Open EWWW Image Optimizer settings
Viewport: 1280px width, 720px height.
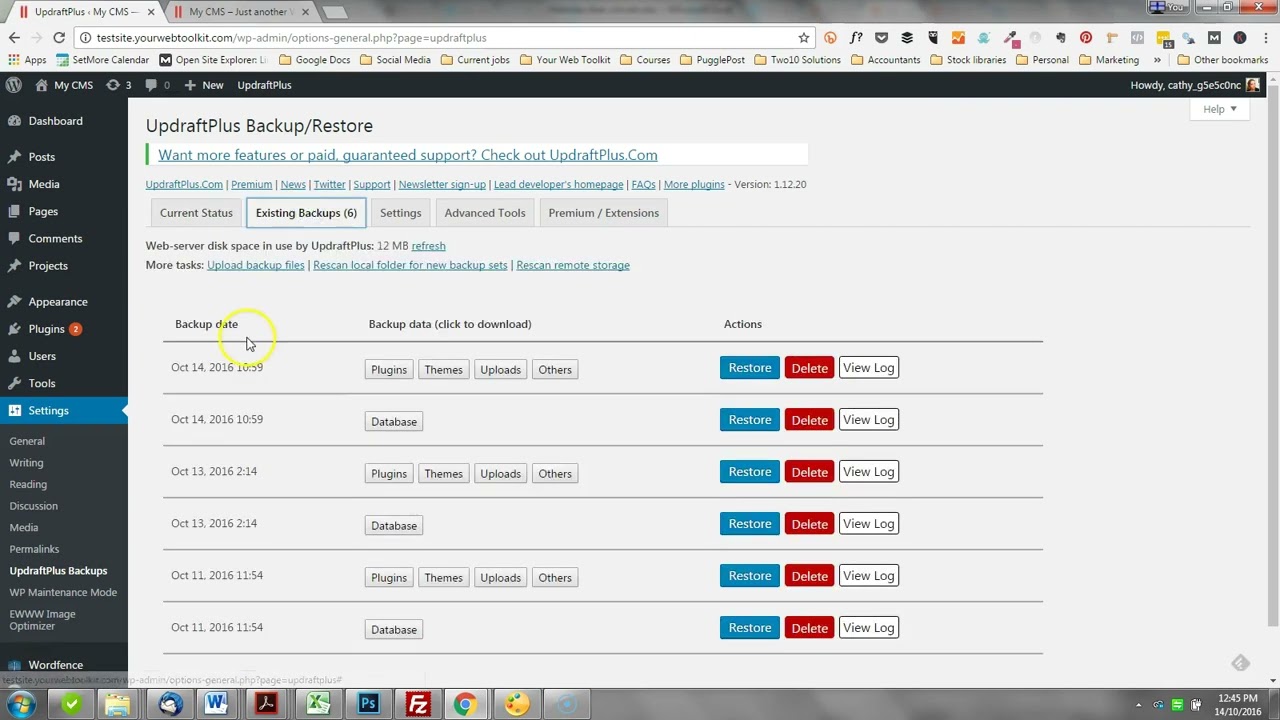(42, 620)
